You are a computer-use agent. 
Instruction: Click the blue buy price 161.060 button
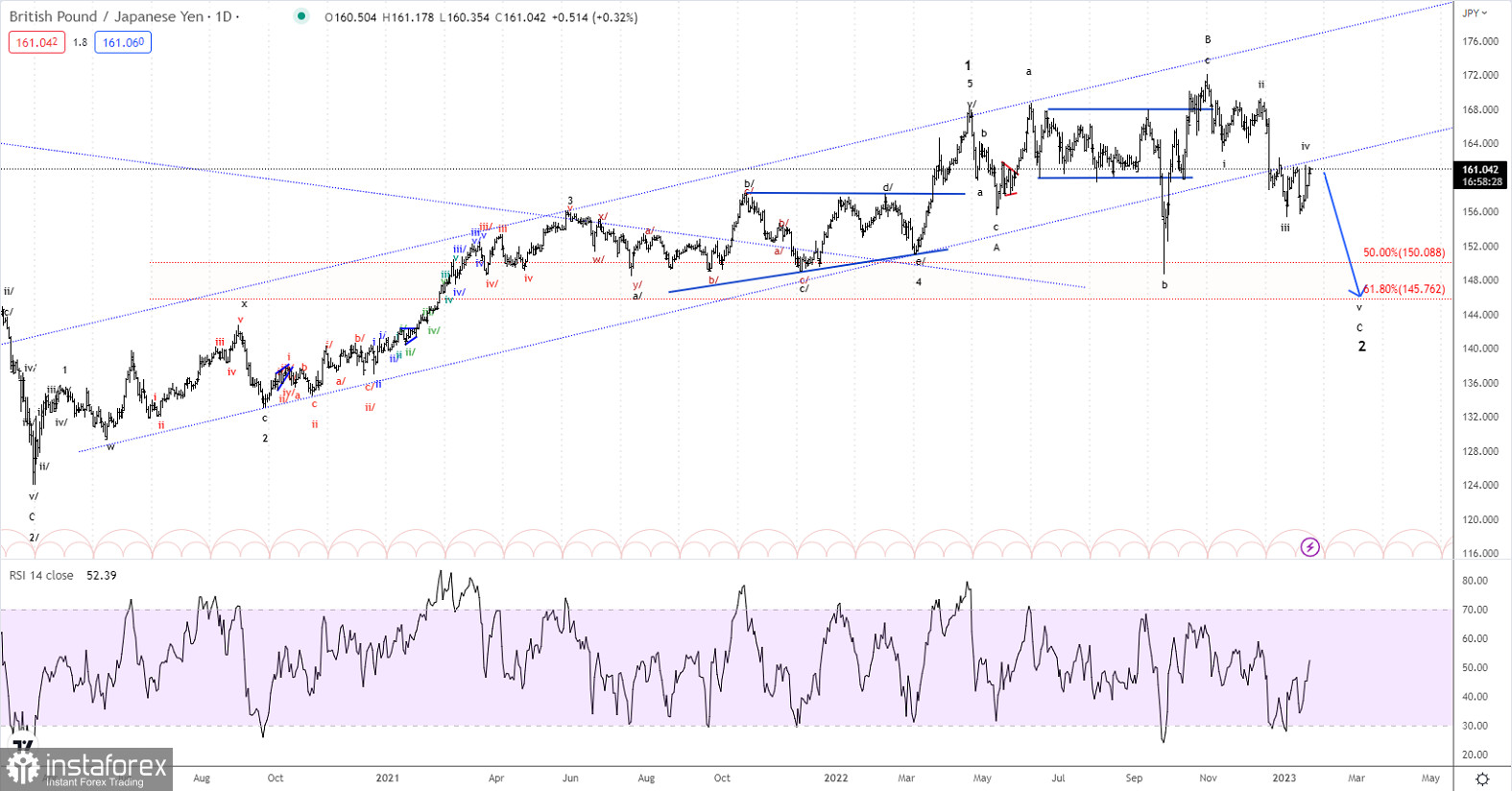(123, 42)
